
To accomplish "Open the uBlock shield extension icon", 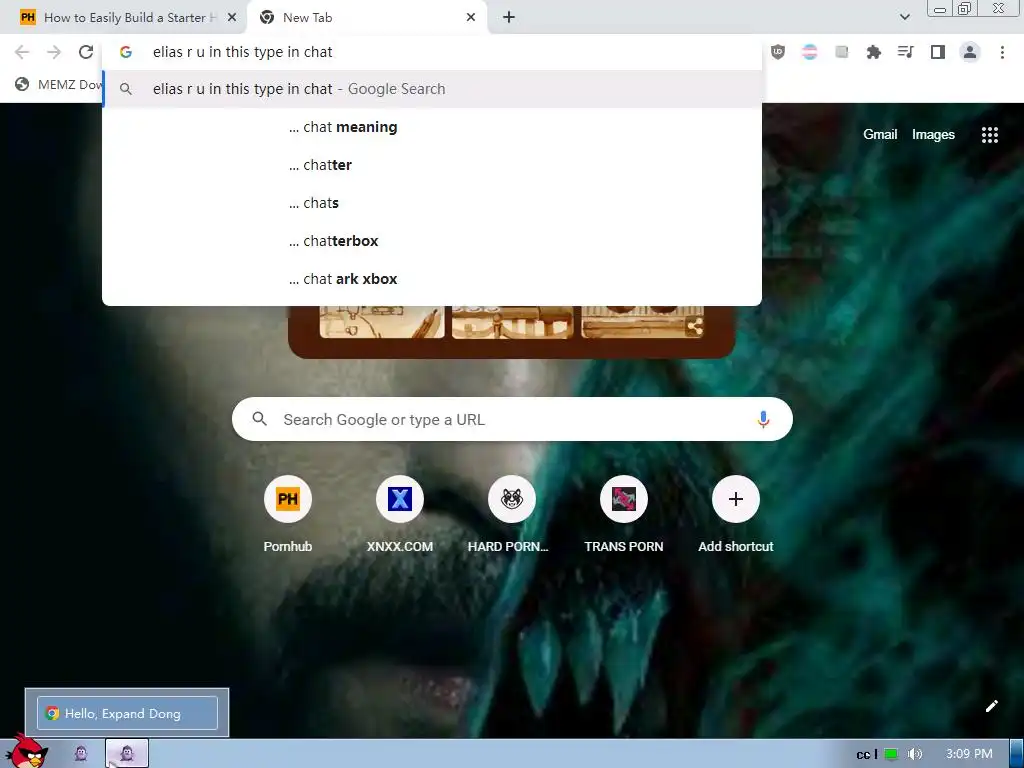I will point(777,52).
